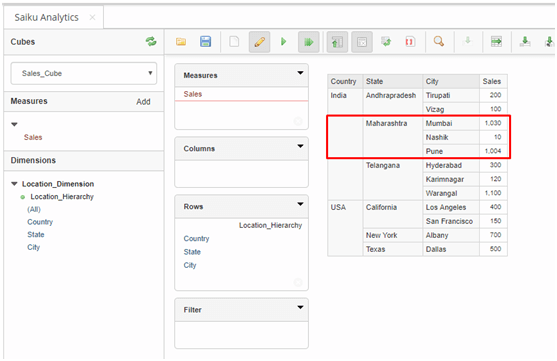Select State level in Dimensions tree
This screenshot has height=361, width=557.
pyautogui.click(x=36, y=235)
